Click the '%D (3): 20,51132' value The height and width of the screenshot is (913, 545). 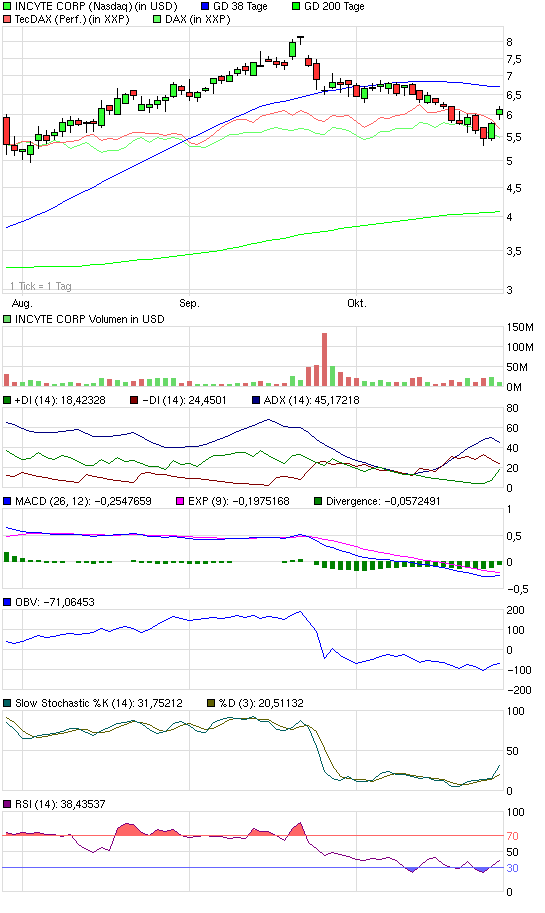pyautogui.click(x=261, y=703)
